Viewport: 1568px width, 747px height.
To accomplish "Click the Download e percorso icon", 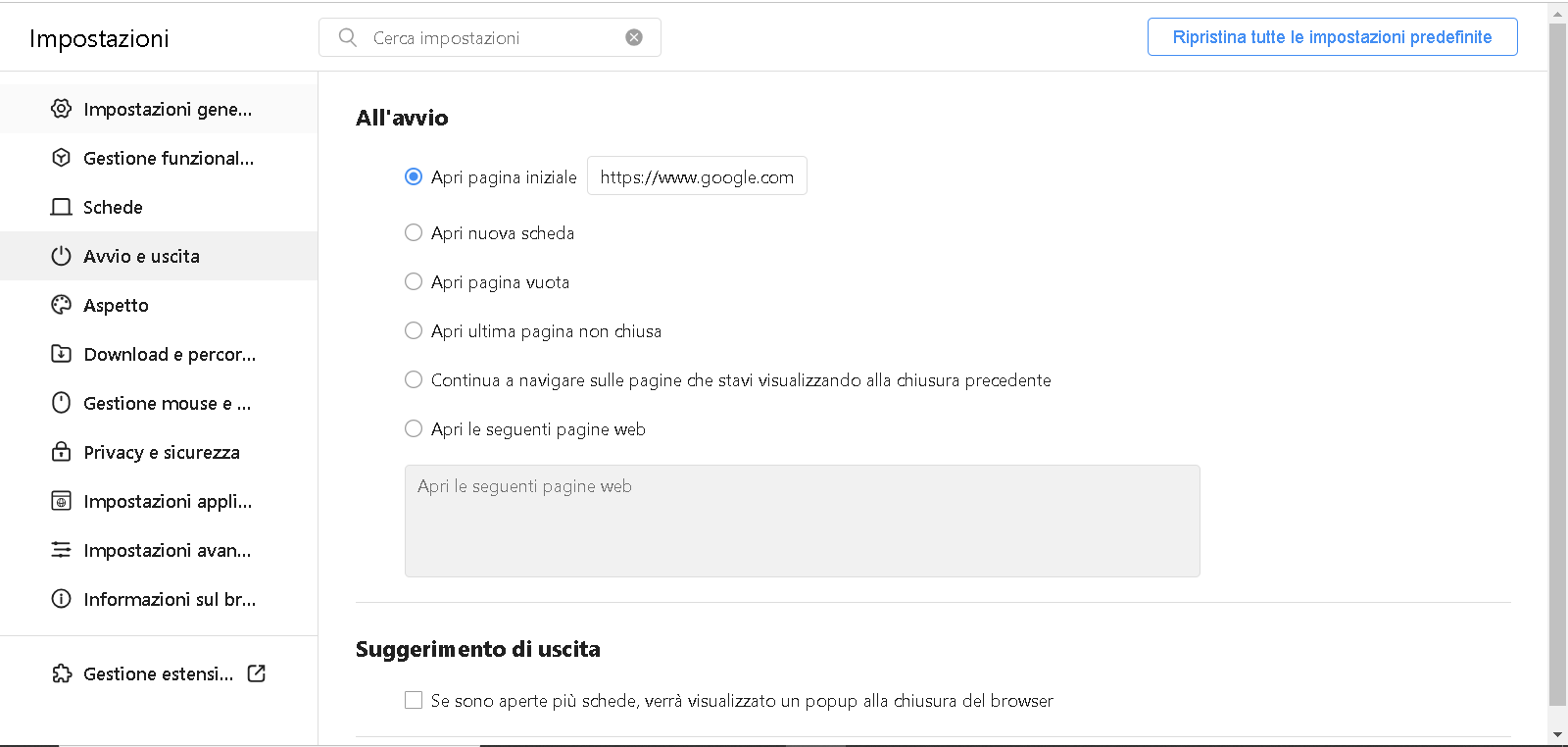I will coord(61,354).
